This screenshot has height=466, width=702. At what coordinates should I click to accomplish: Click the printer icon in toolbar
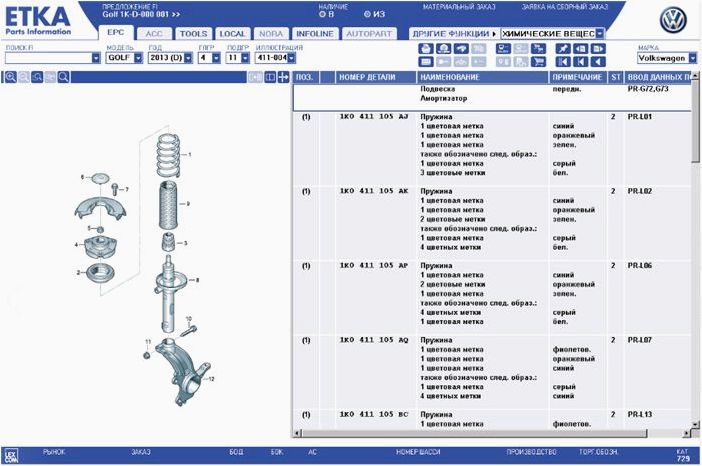[426, 48]
